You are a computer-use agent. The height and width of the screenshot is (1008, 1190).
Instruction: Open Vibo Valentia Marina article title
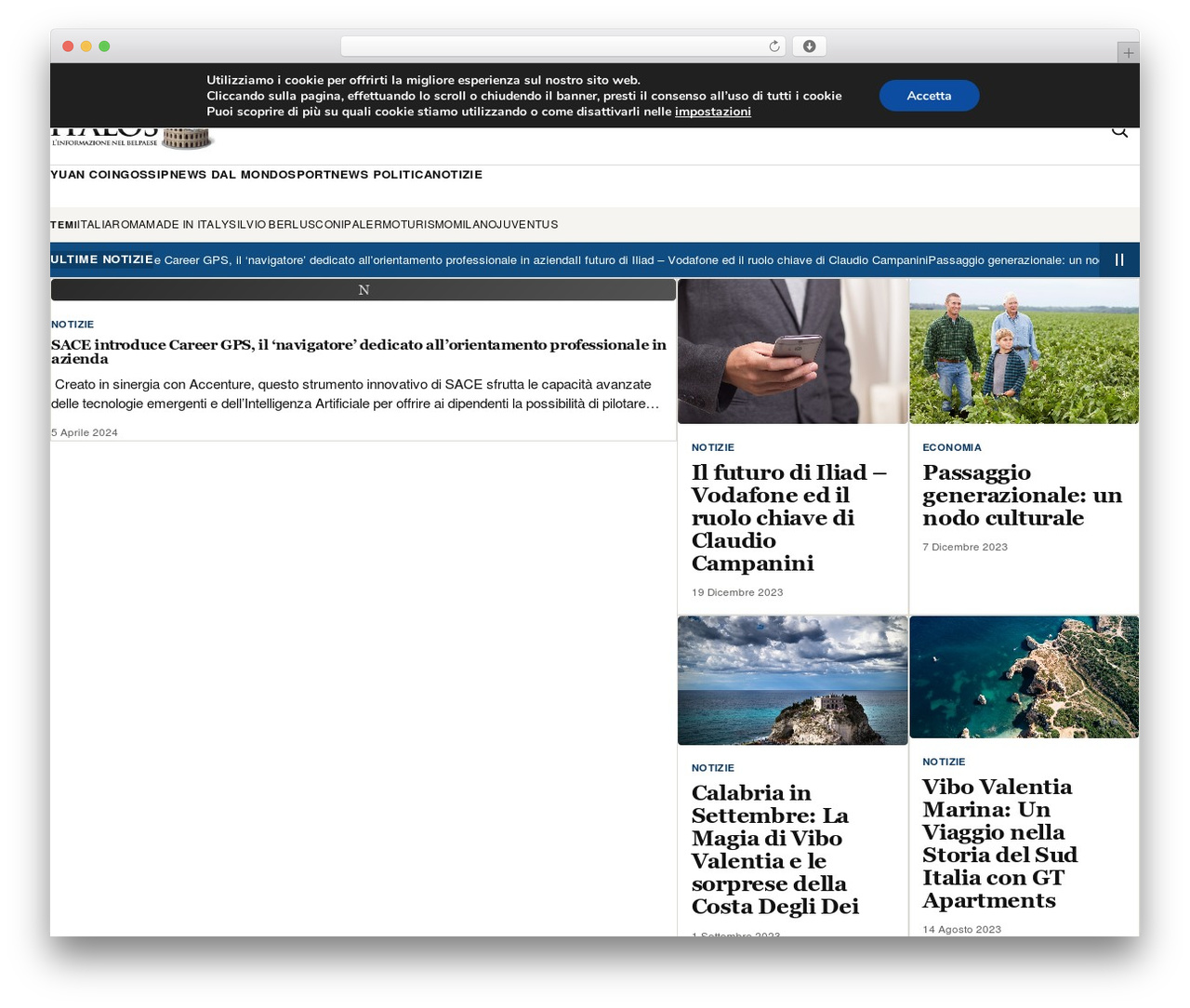coord(999,843)
